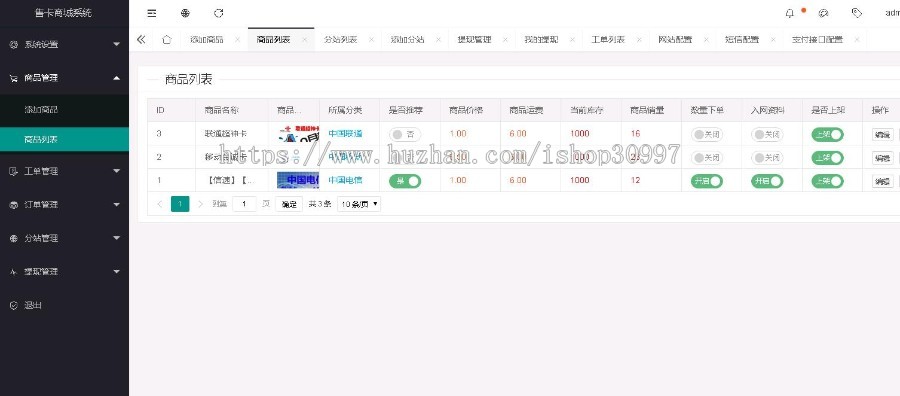Open the website globe icon in top bar

point(185,13)
